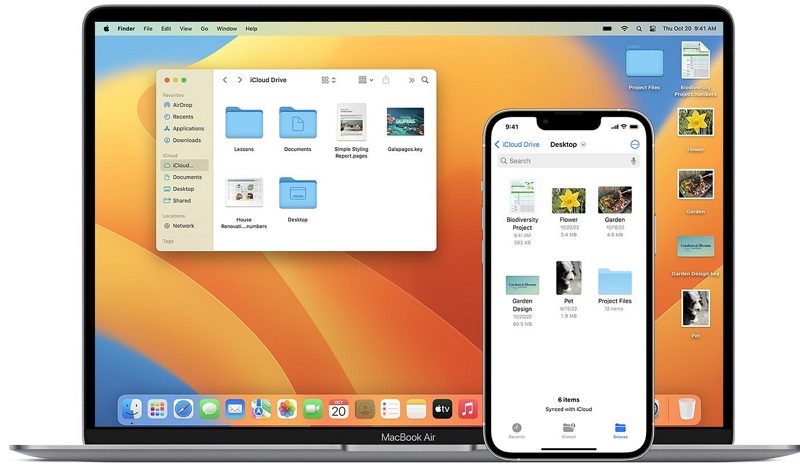Select Applications in Finder sidebar

click(x=184, y=129)
